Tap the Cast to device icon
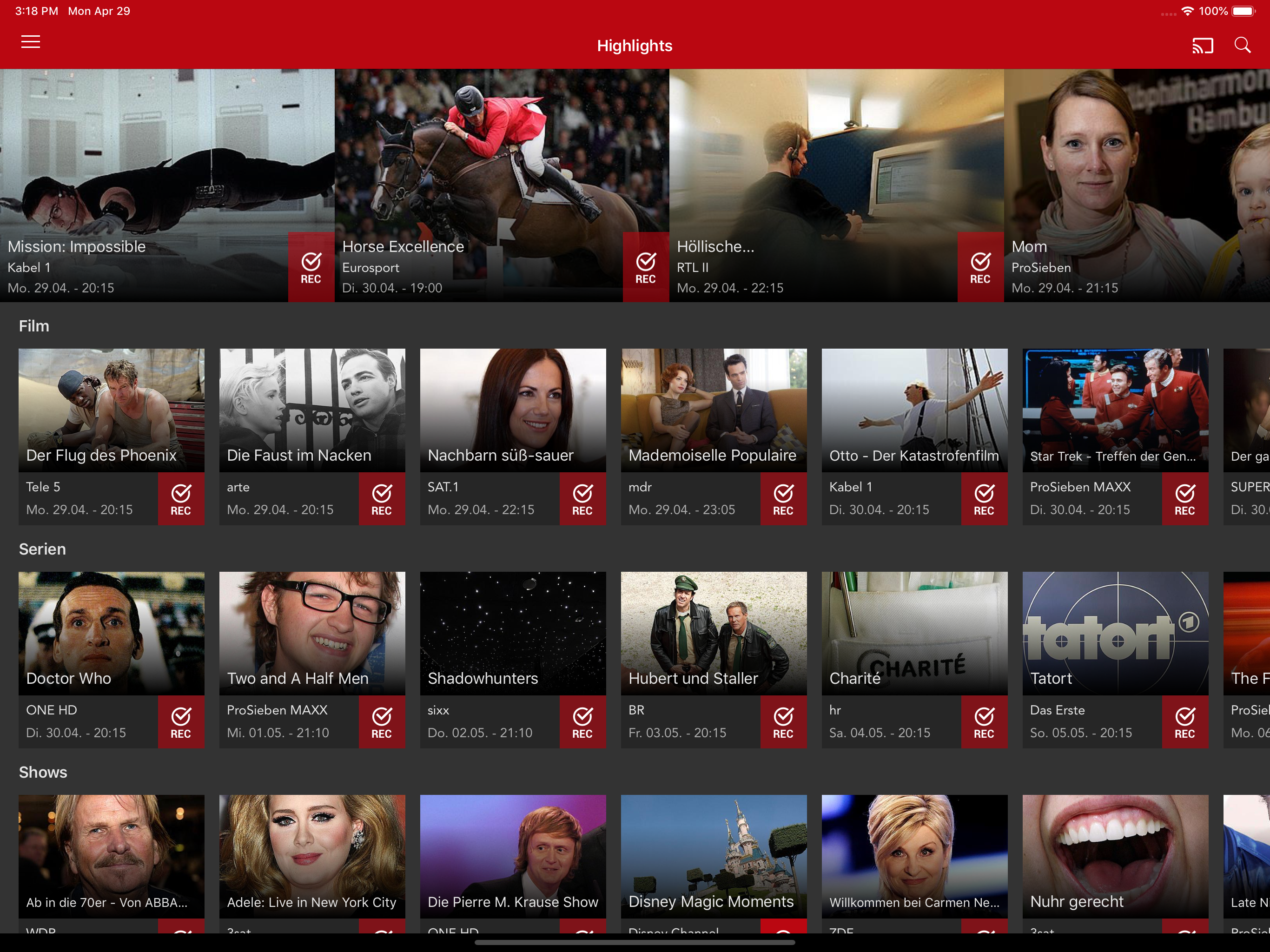Viewport: 1270px width, 952px height. [1202, 46]
